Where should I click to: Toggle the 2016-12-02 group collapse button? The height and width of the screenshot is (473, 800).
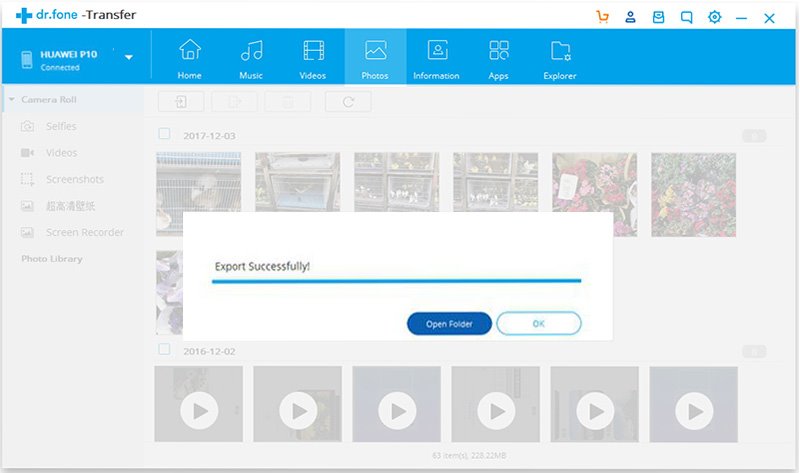point(754,351)
